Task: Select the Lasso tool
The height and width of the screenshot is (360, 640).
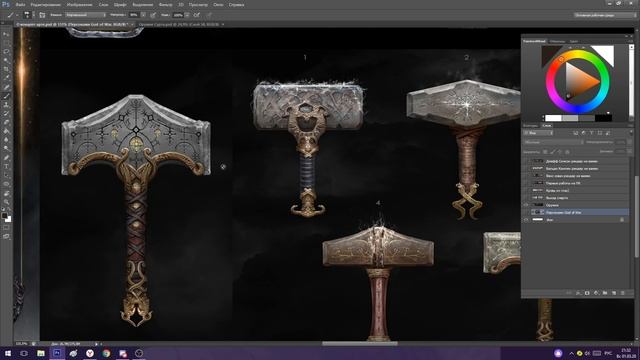Action: click(x=7, y=51)
